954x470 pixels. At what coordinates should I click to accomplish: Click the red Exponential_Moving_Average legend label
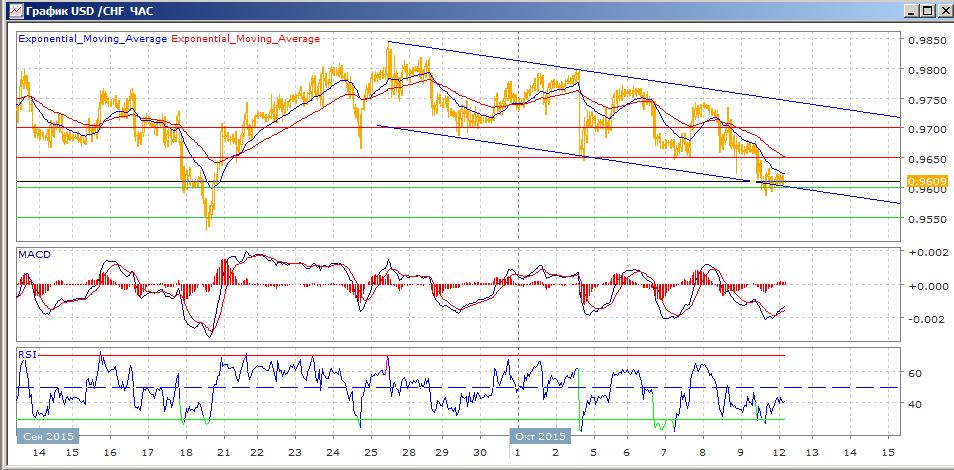tap(245, 38)
